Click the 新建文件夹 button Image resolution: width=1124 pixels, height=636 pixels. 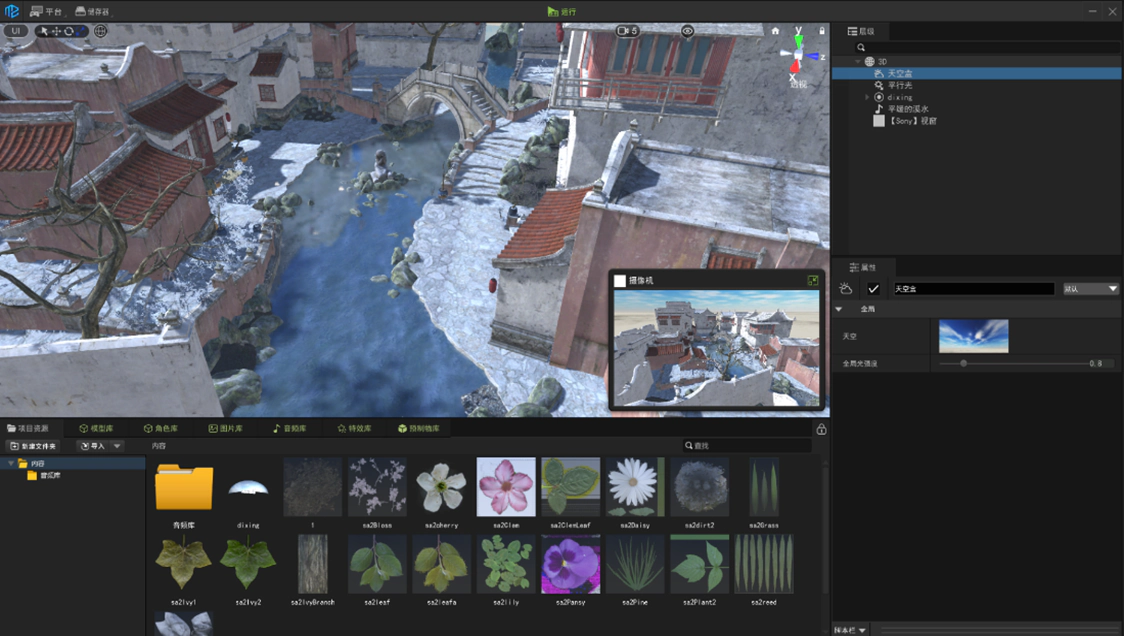[x=34, y=446]
